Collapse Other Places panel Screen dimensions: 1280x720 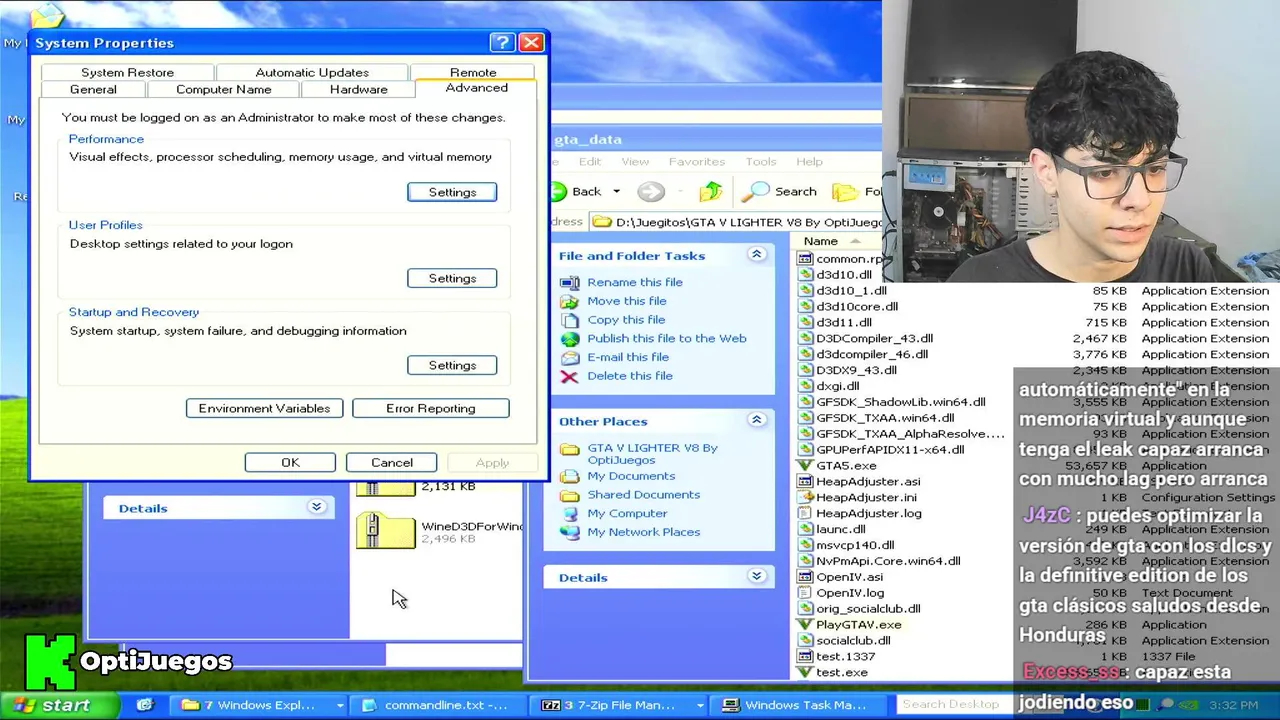(x=757, y=420)
